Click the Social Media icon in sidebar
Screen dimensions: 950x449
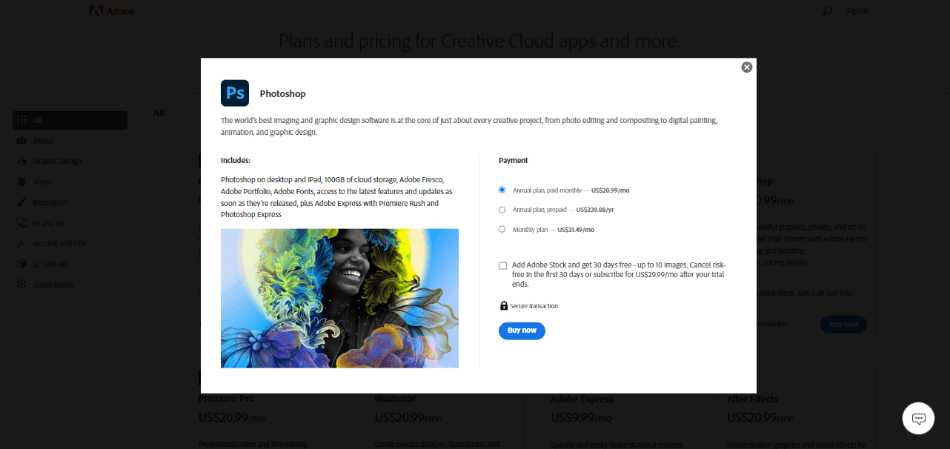pos(22,285)
